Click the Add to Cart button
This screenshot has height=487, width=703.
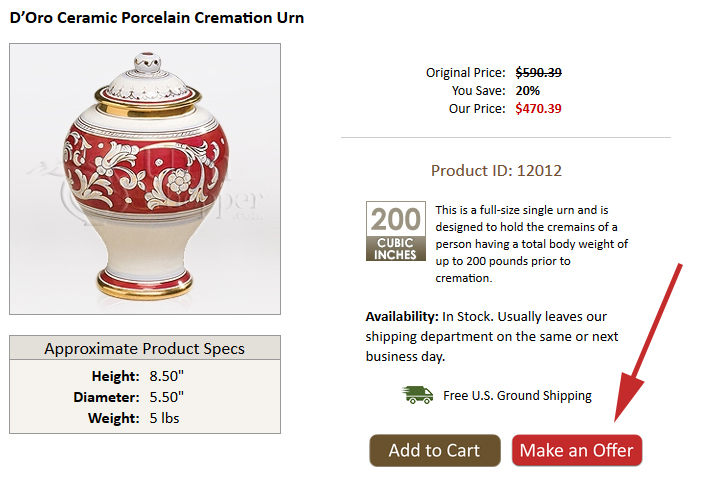click(x=434, y=450)
